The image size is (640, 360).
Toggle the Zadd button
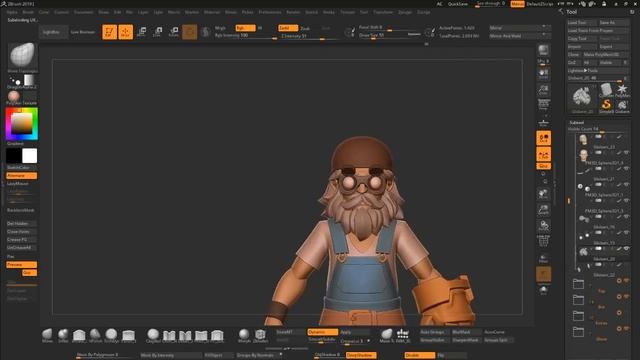(288, 28)
